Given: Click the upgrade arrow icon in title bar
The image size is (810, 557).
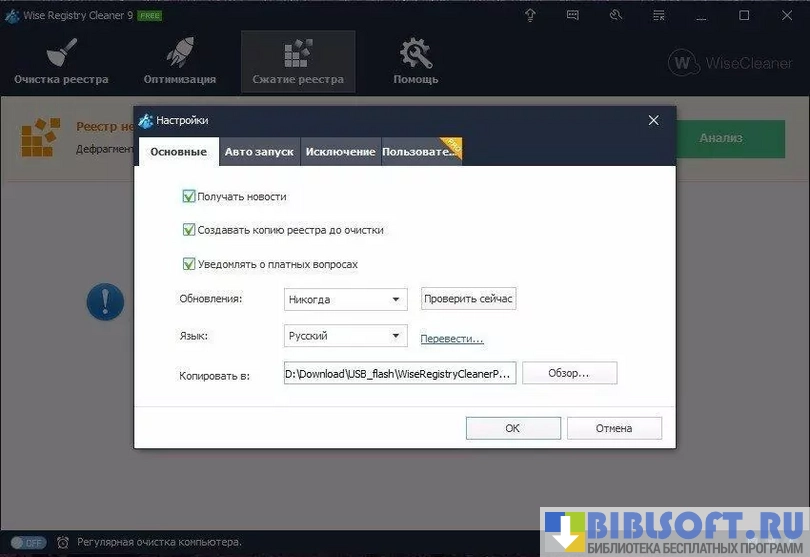Looking at the screenshot, I should click(x=529, y=15).
